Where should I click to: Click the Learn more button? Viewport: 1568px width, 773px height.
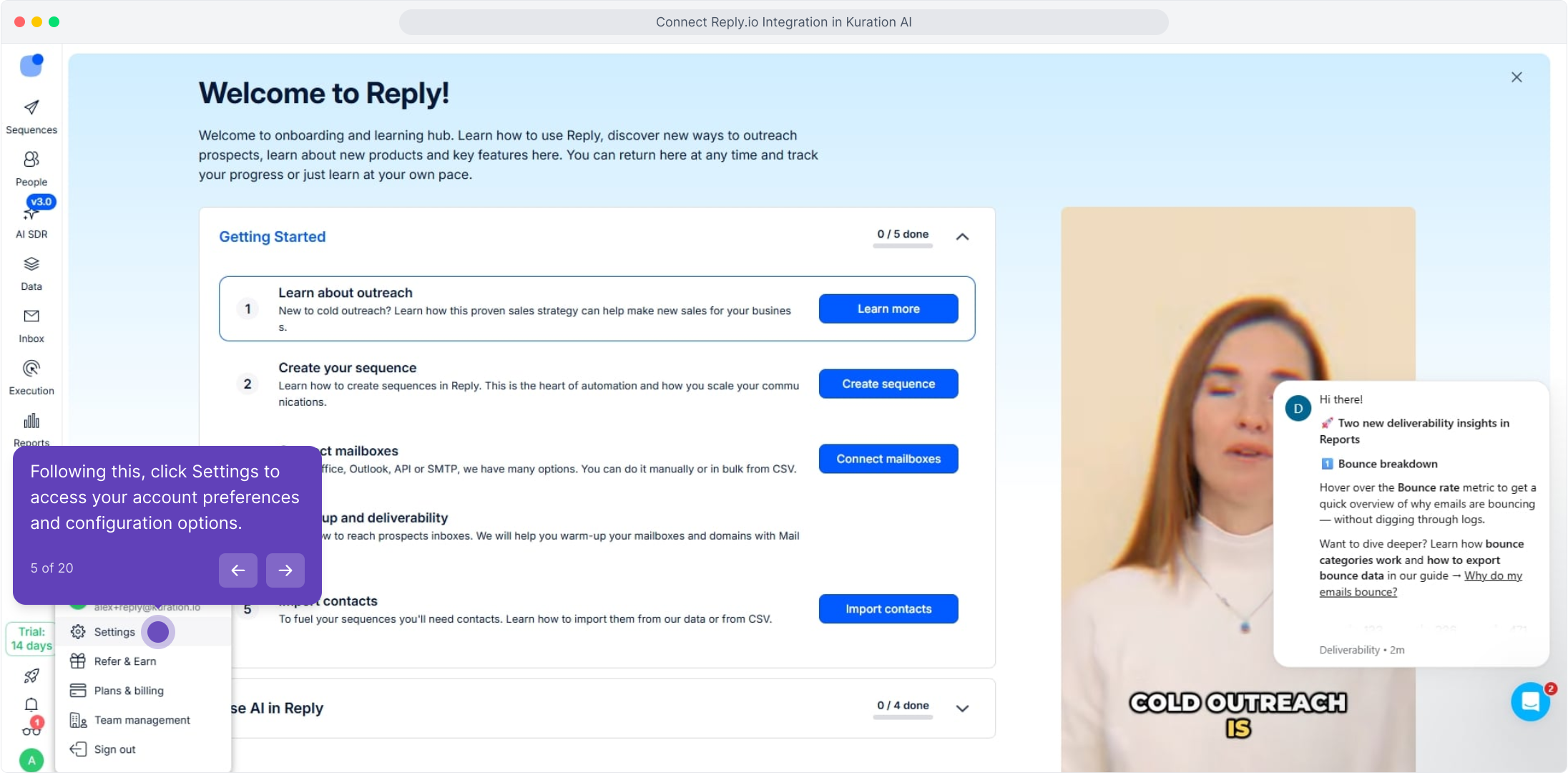tap(888, 308)
